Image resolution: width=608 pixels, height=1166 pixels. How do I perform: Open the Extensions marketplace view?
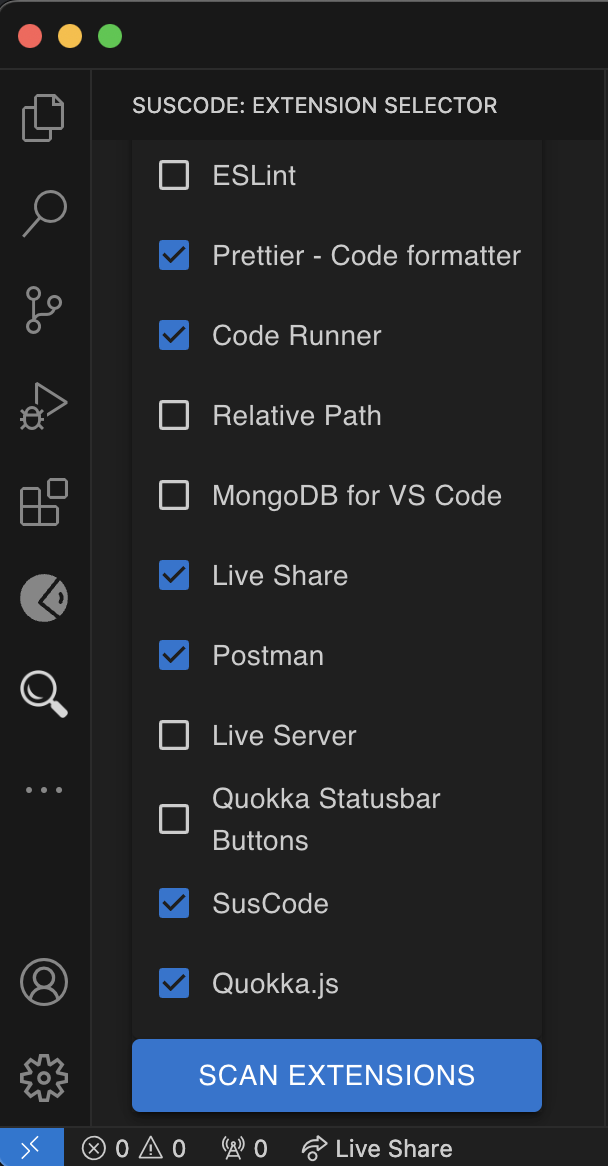pyautogui.click(x=44, y=502)
